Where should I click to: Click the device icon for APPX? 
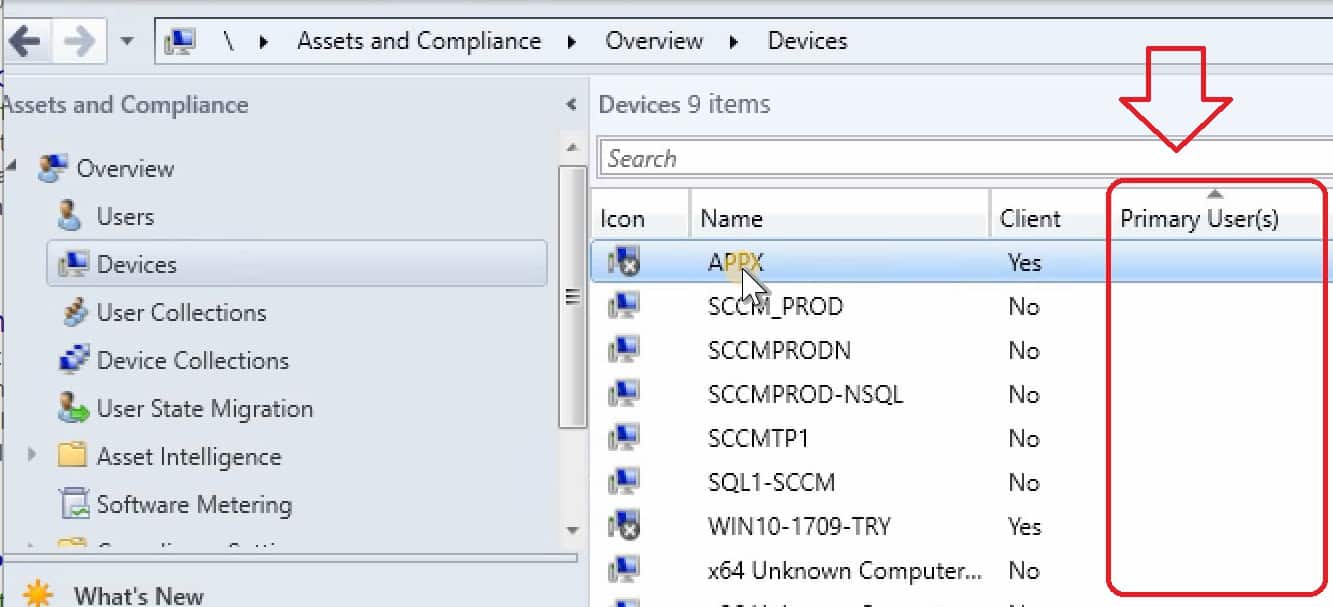coord(624,262)
